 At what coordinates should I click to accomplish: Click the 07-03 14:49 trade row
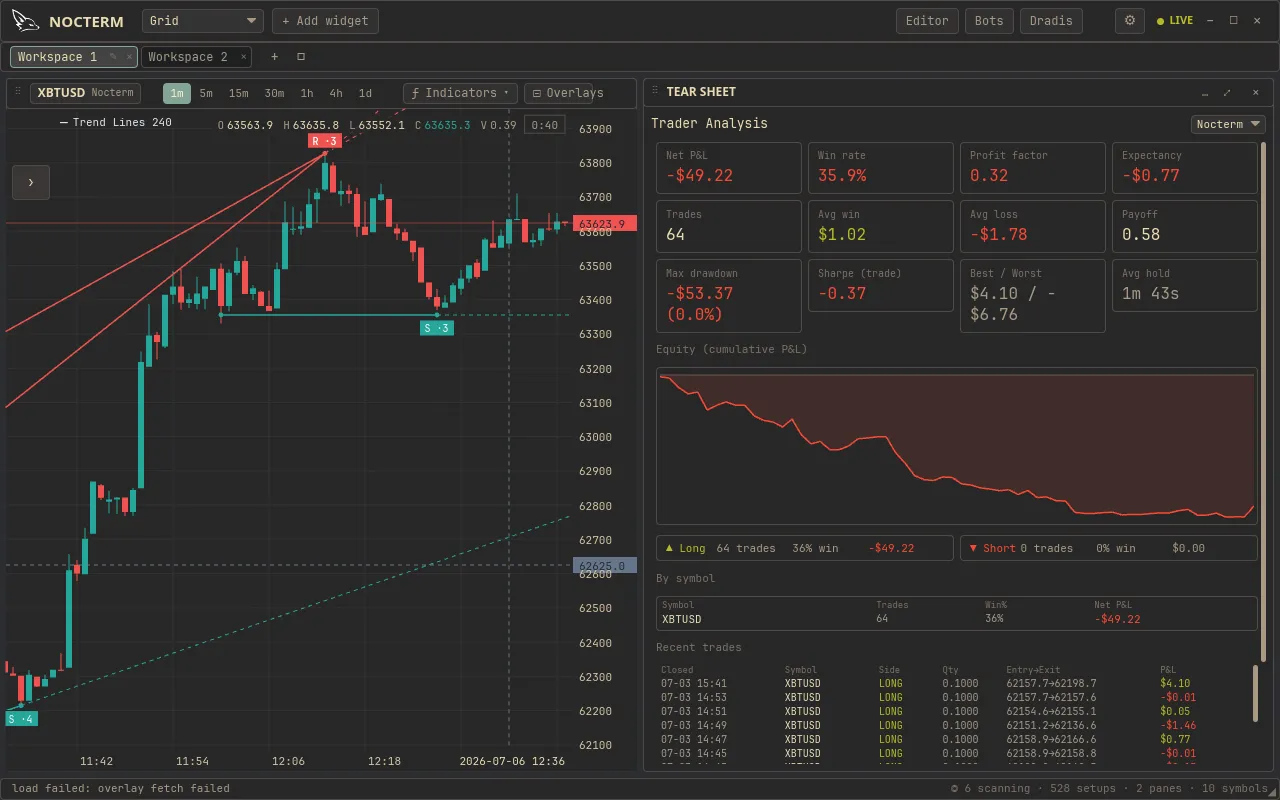click(955, 726)
